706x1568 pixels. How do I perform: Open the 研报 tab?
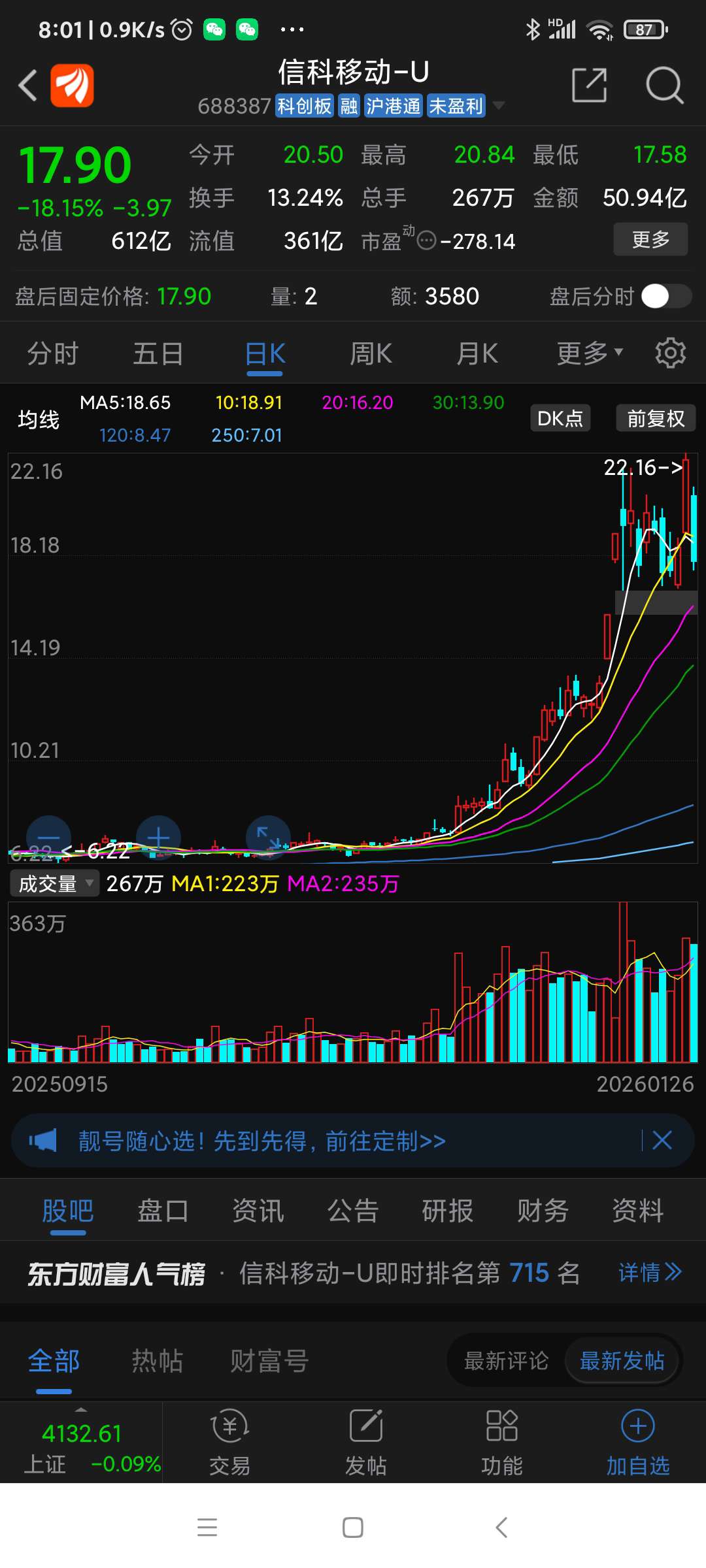(x=448, y=1211)
